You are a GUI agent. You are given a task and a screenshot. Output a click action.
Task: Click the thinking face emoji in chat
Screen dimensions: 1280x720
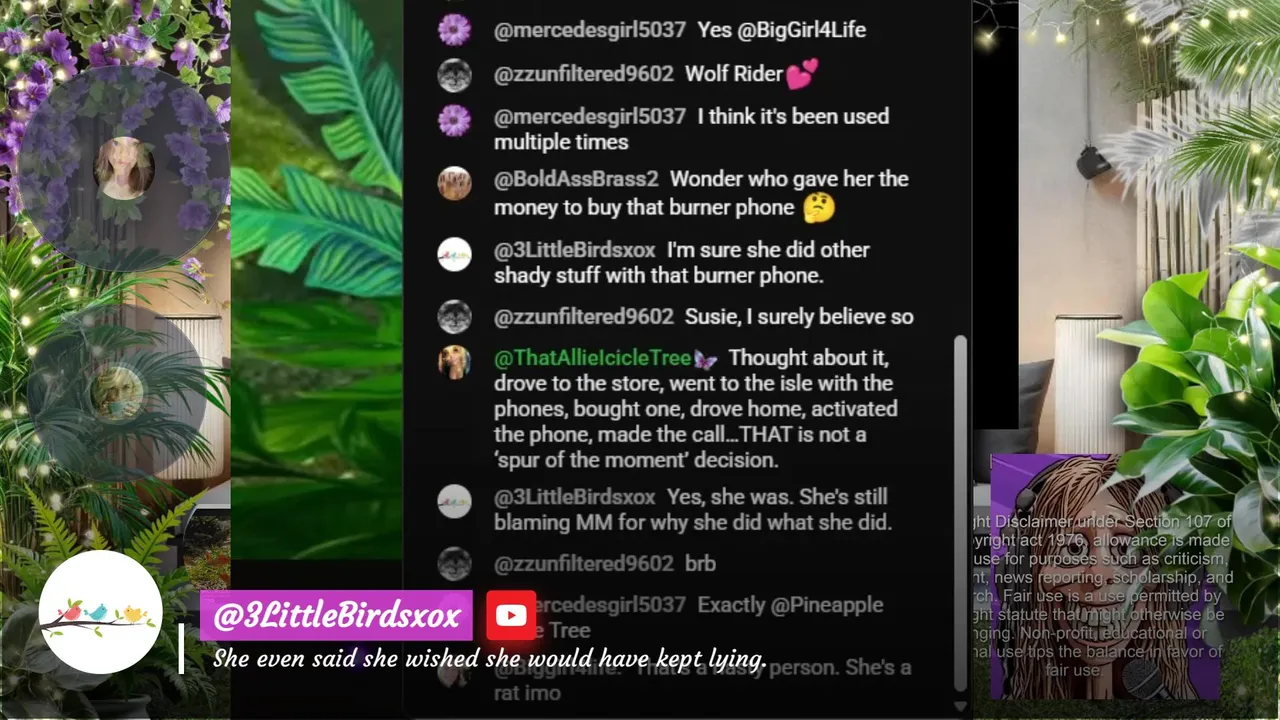[819, 208]
